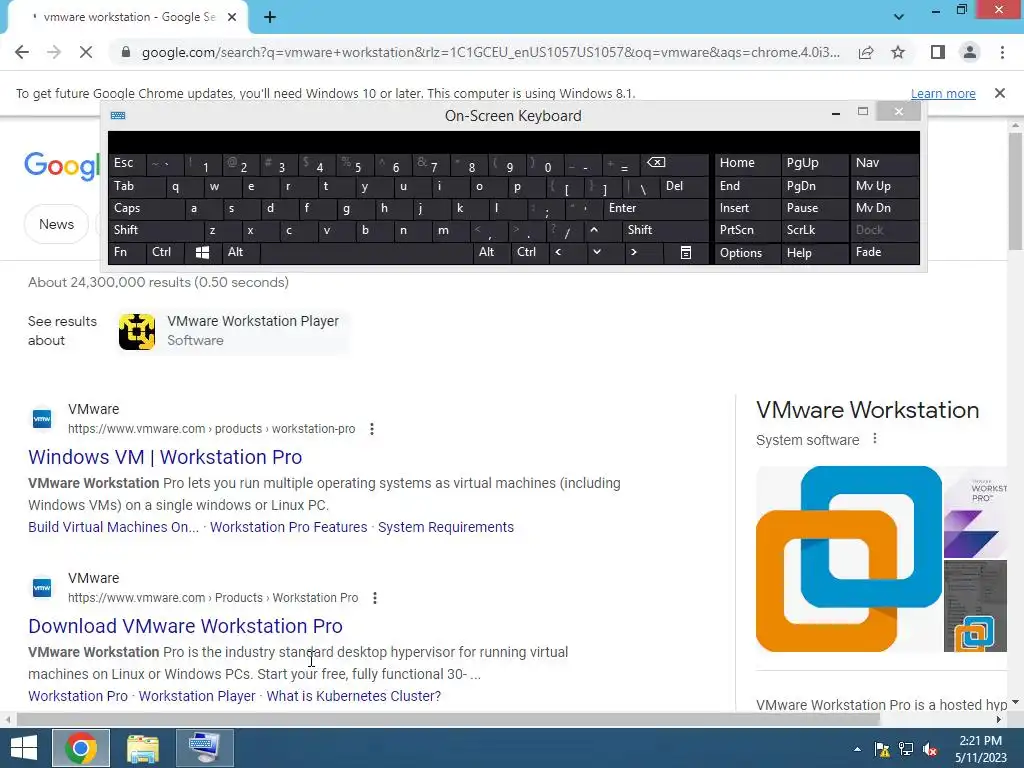Open the Windows Start button
This screenshot has height=768, width=1024.
[24, 748]
